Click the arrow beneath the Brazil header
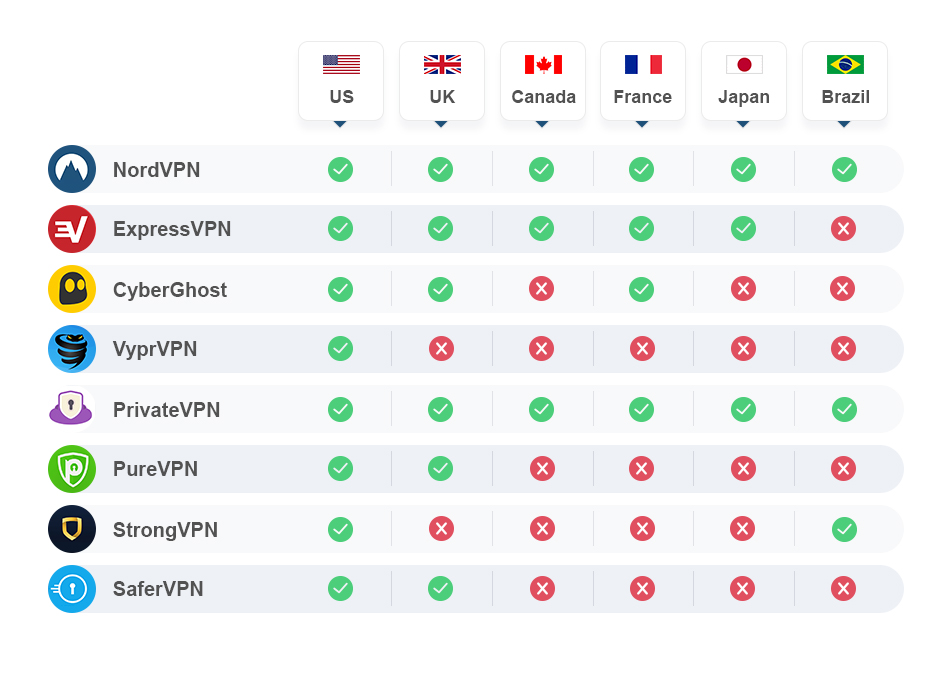Viewport: 952px width, 683px height. click(x=844, y=124)
